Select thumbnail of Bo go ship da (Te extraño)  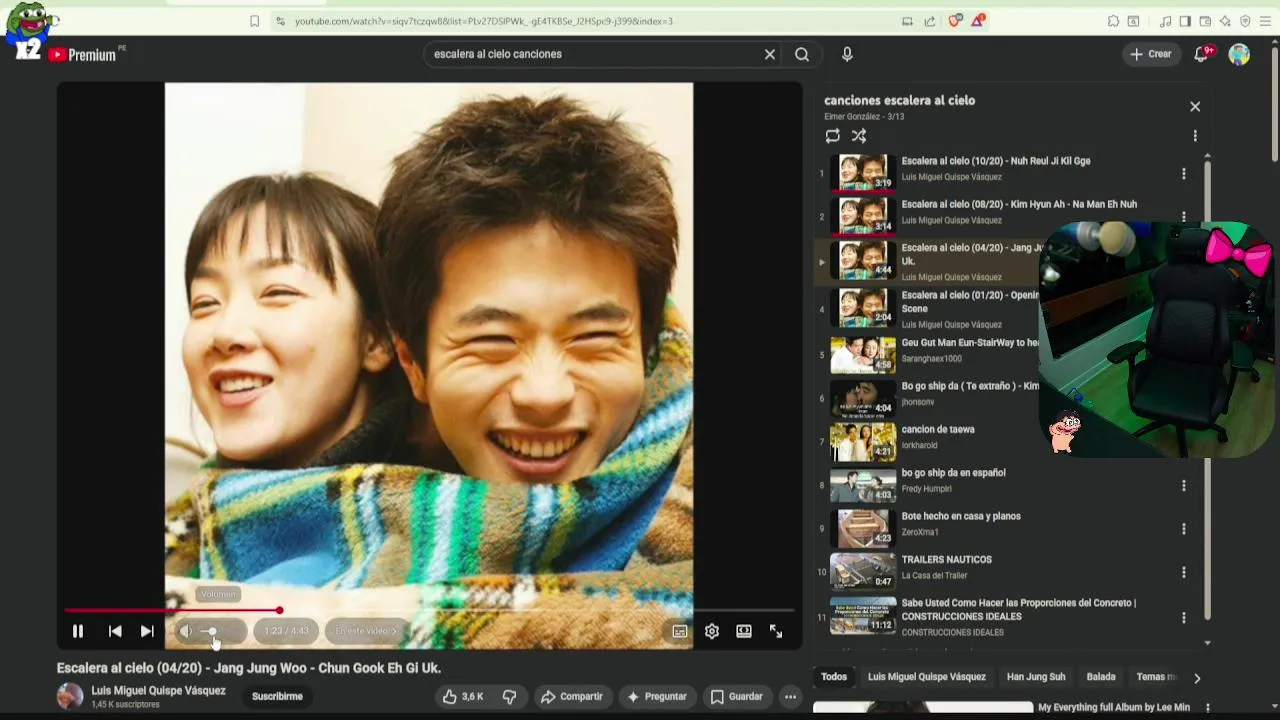point(863,398)
